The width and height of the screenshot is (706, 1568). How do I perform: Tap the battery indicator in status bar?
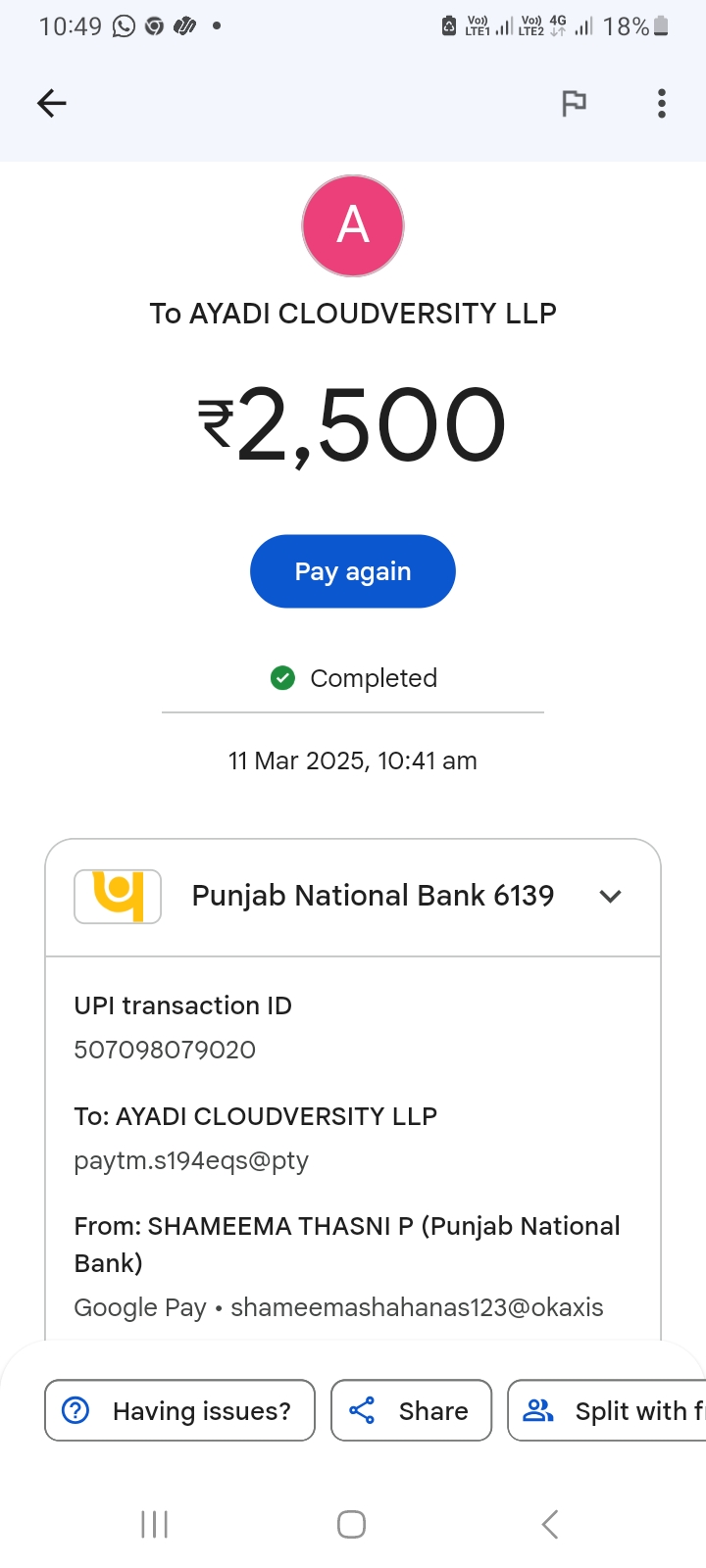click(x=661, y=26)
